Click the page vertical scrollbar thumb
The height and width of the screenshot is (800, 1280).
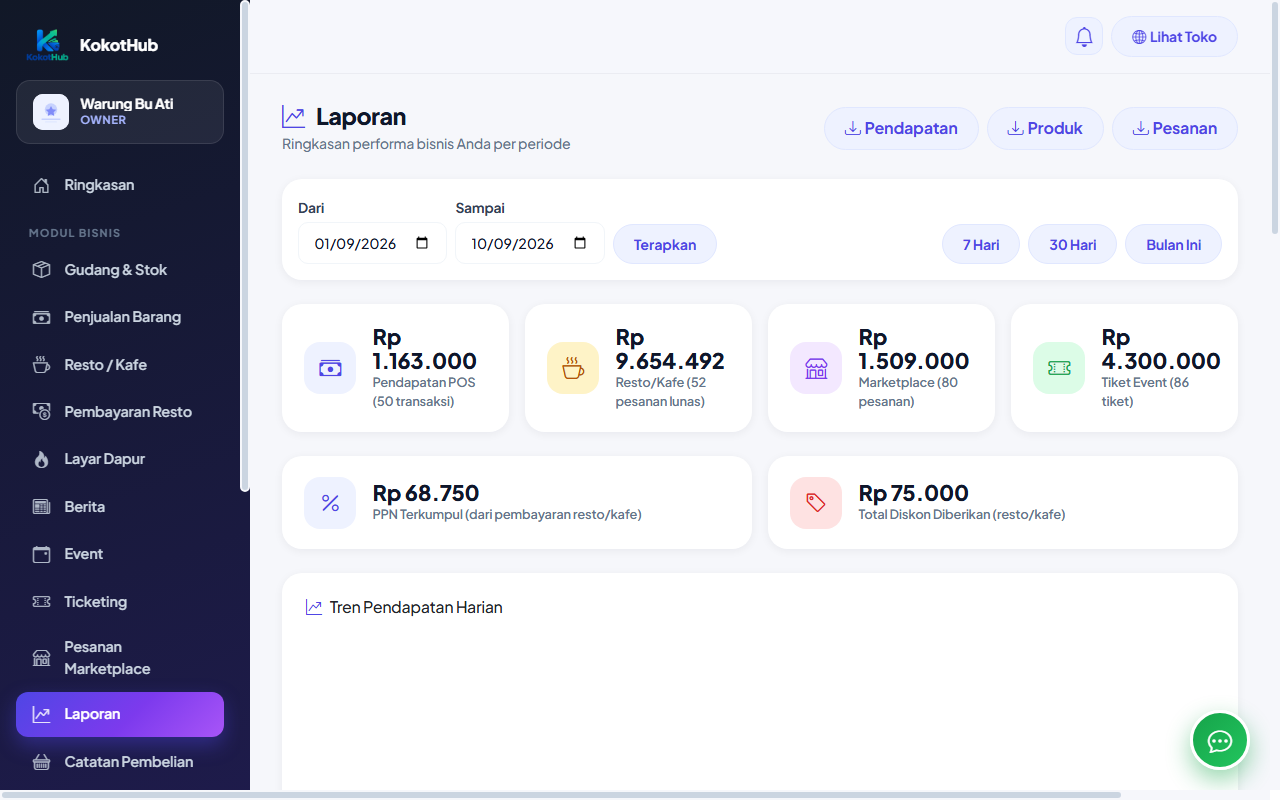coord(1275,118)
